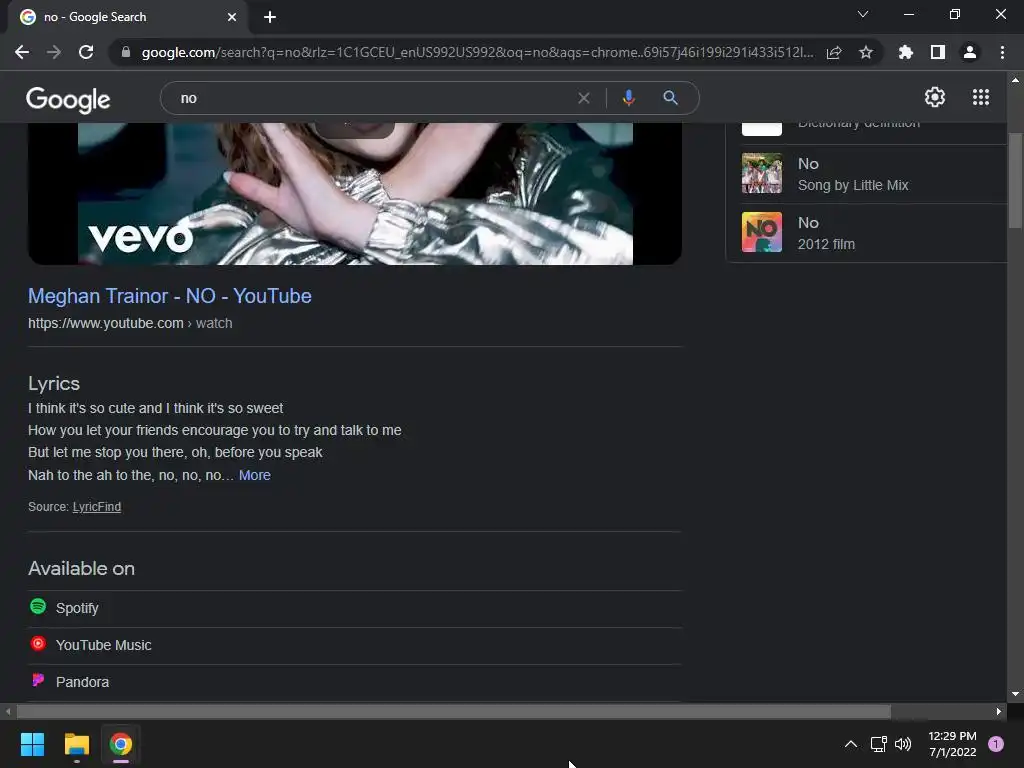This screenshot has width=1024, height=768.
Task: Click the vertical scrollbar up arrow
Action: pyautogui.click(x=1015, y=80)
